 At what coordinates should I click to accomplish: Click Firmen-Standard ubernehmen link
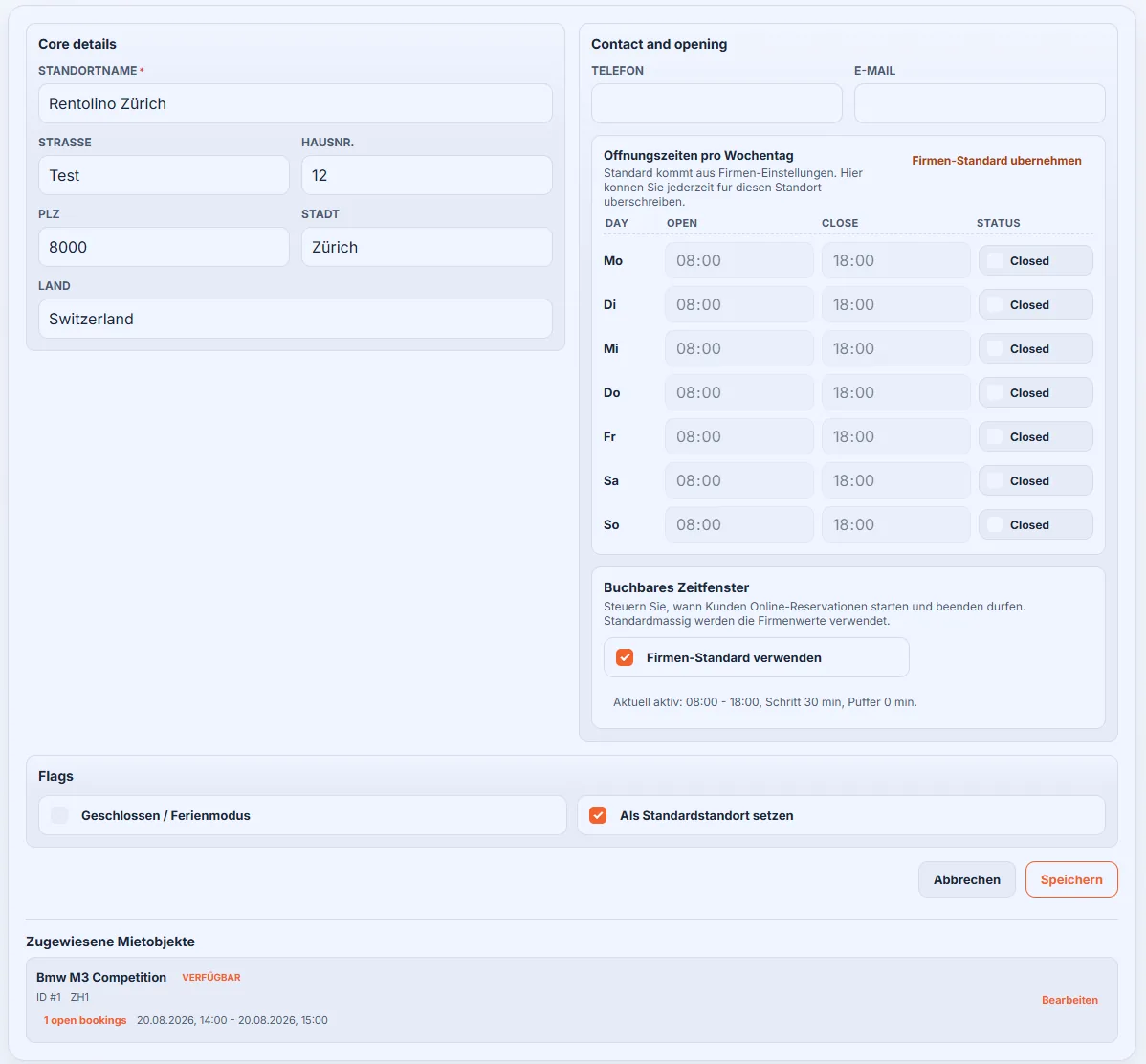click(996, 160)
